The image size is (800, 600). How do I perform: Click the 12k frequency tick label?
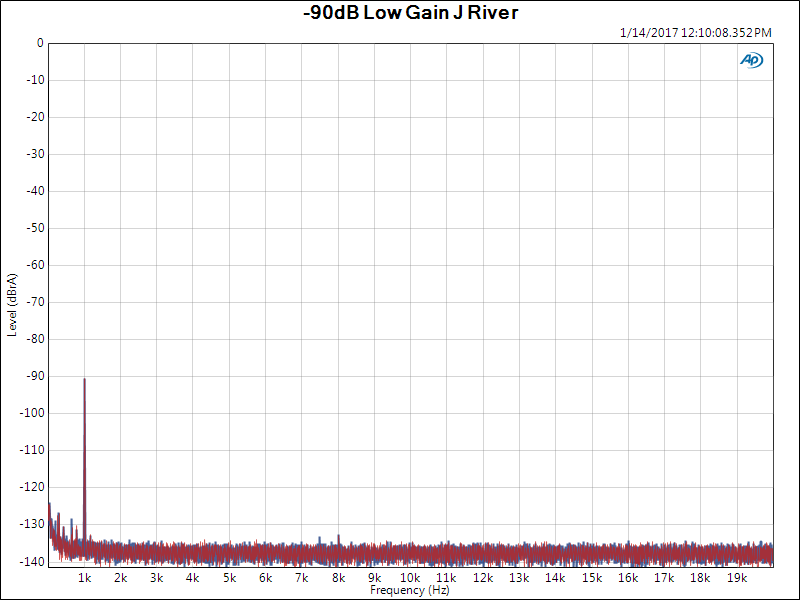coord(483,578)
